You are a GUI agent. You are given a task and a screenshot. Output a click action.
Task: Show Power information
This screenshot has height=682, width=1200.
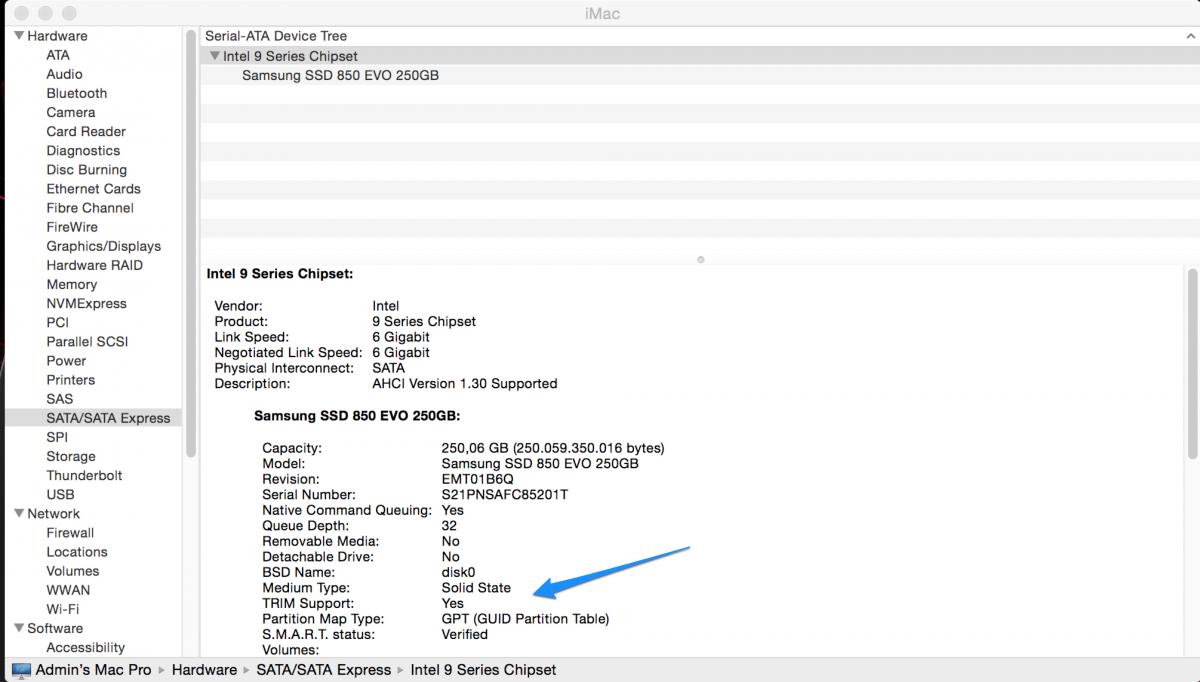66,360
